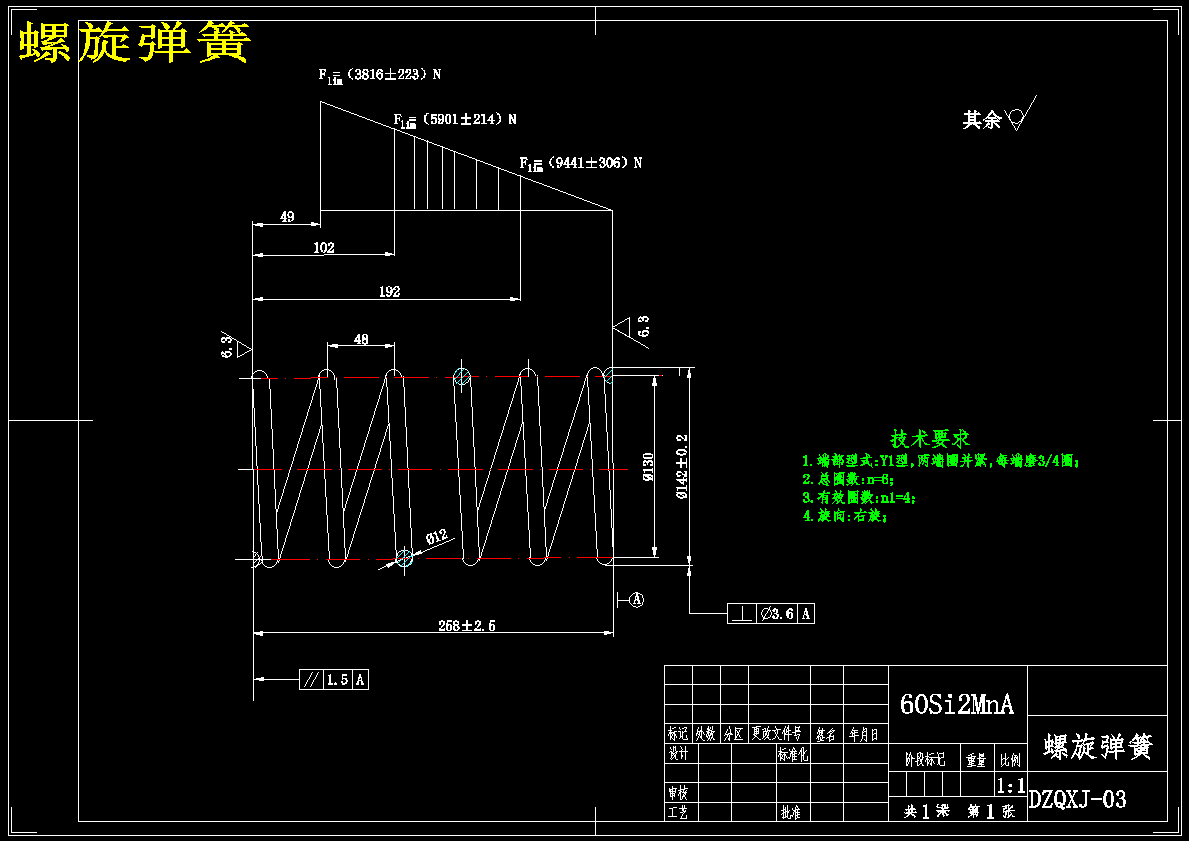
Task: Select requirement line 3 有效圈数 n1=4
Action: (x=859, y=497)
